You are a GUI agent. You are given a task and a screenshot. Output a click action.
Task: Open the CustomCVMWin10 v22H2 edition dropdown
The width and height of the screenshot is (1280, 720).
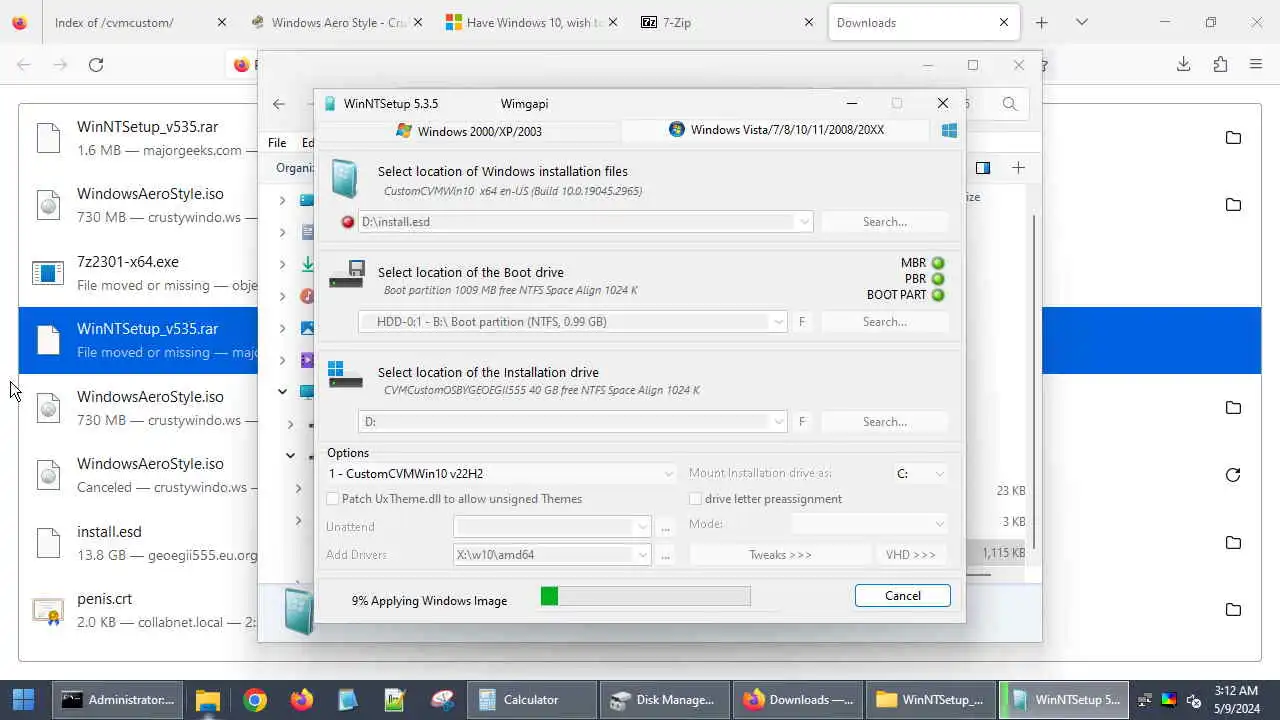(x=669, y=474)
